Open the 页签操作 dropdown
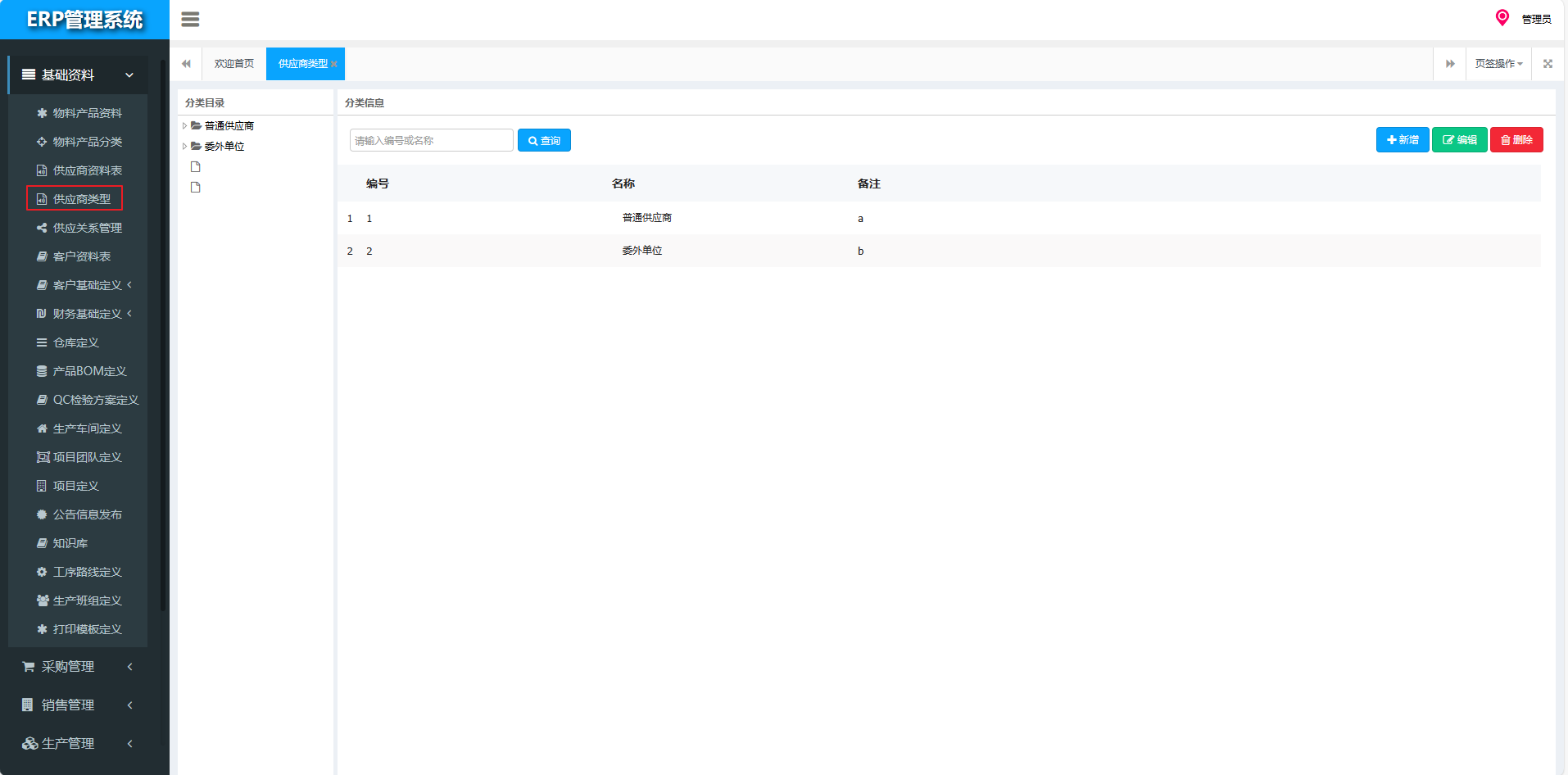 pos(1498,64)
